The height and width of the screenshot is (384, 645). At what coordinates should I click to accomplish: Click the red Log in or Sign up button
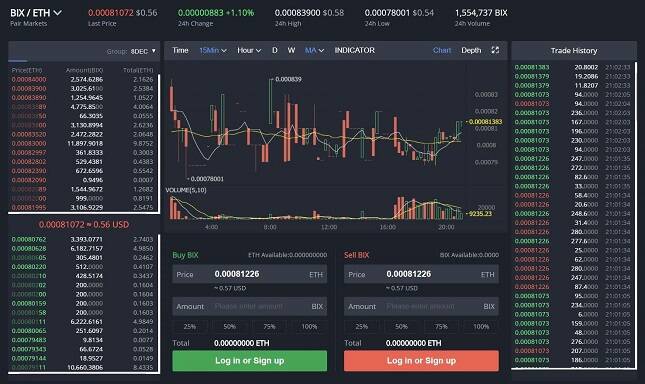tap(421, 361)
